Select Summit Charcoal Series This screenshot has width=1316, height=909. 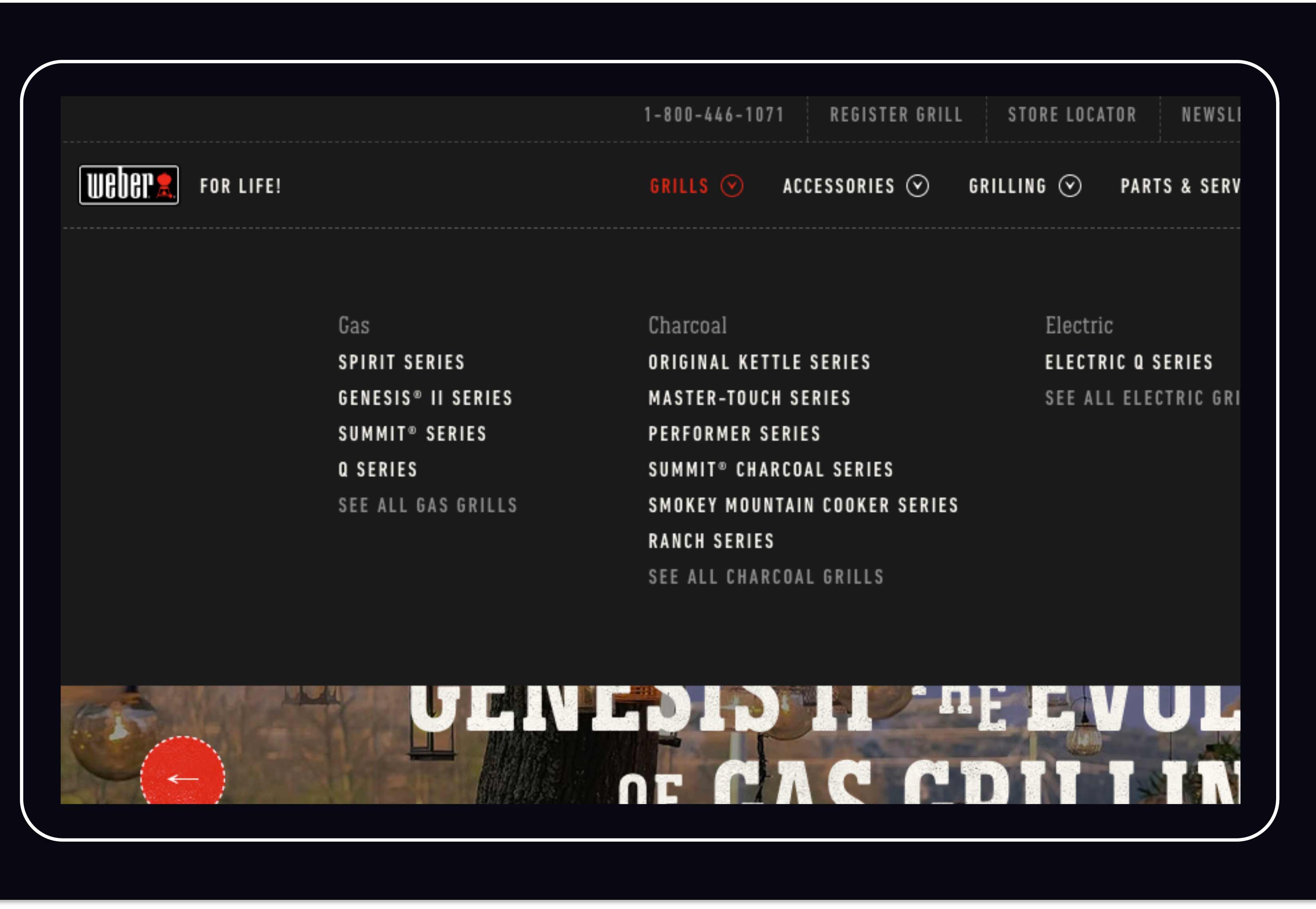771,470
